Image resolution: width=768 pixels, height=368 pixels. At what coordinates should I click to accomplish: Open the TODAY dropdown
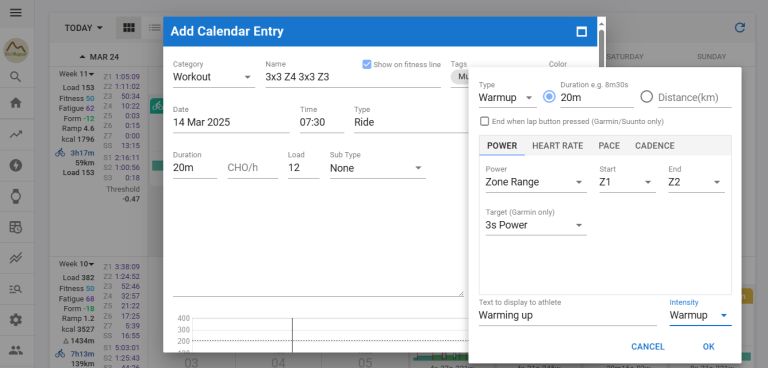[x=84, y=28]
